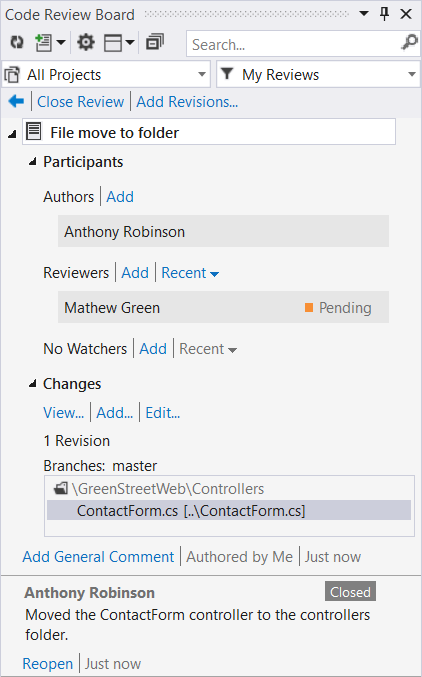Click the layout toggle window icon
The height and width of the screenshot is (677, 422).
(113, 43)
